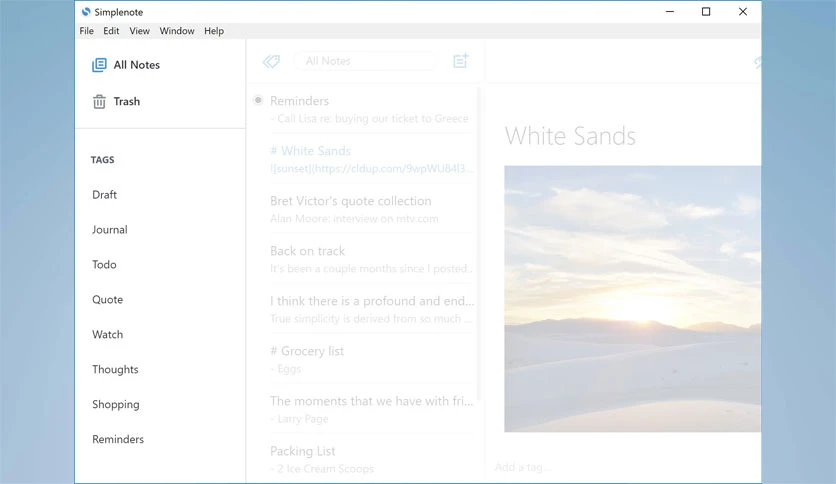Screen dimensions: 836x484
Task: Open All Notes in sidebar
Action: click(x=126, y=65)
